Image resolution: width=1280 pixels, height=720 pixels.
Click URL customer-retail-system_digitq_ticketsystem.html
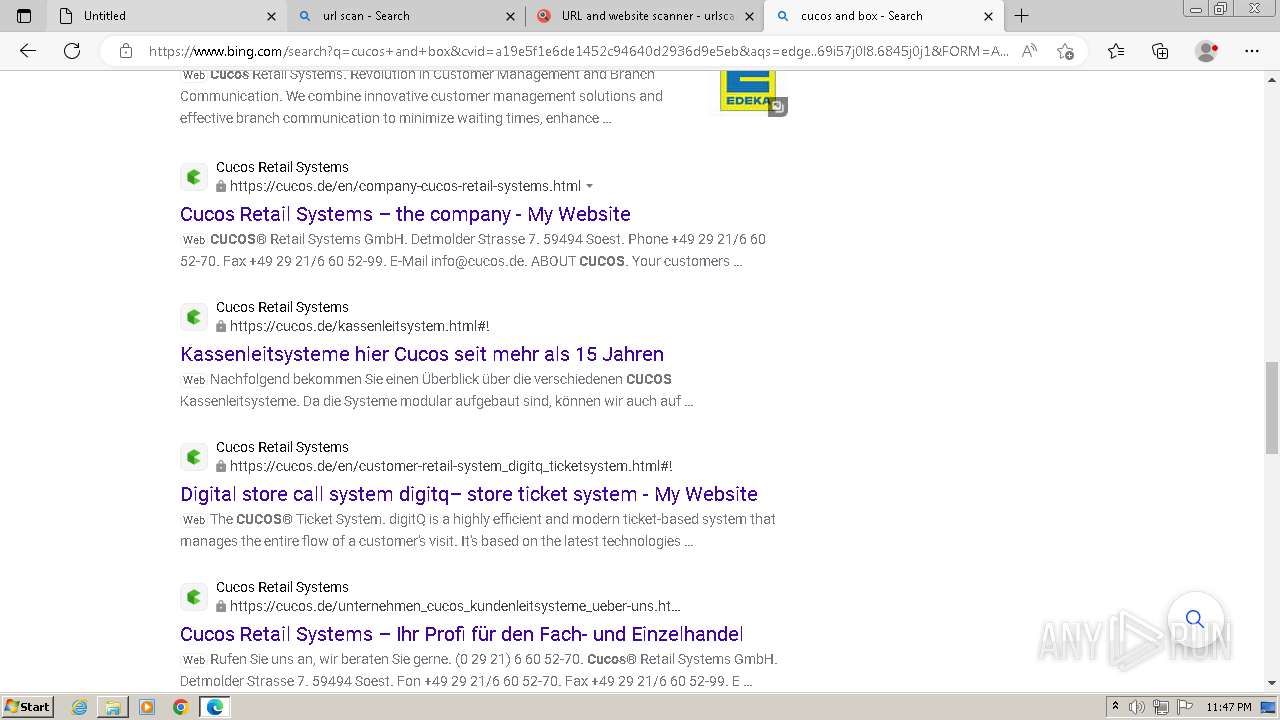[x=451, y=466]
